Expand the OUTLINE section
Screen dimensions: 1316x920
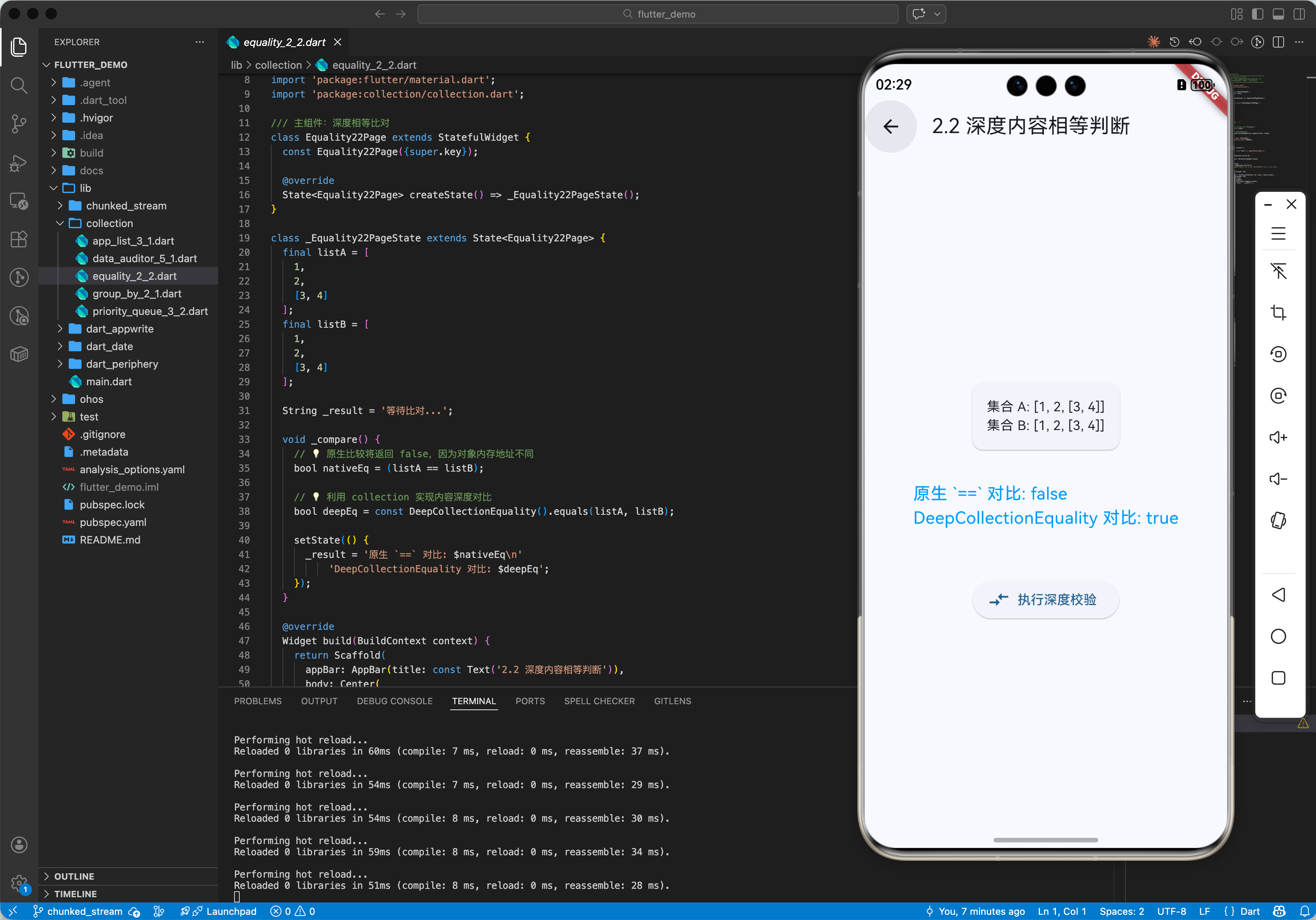(x=74, y=876)
